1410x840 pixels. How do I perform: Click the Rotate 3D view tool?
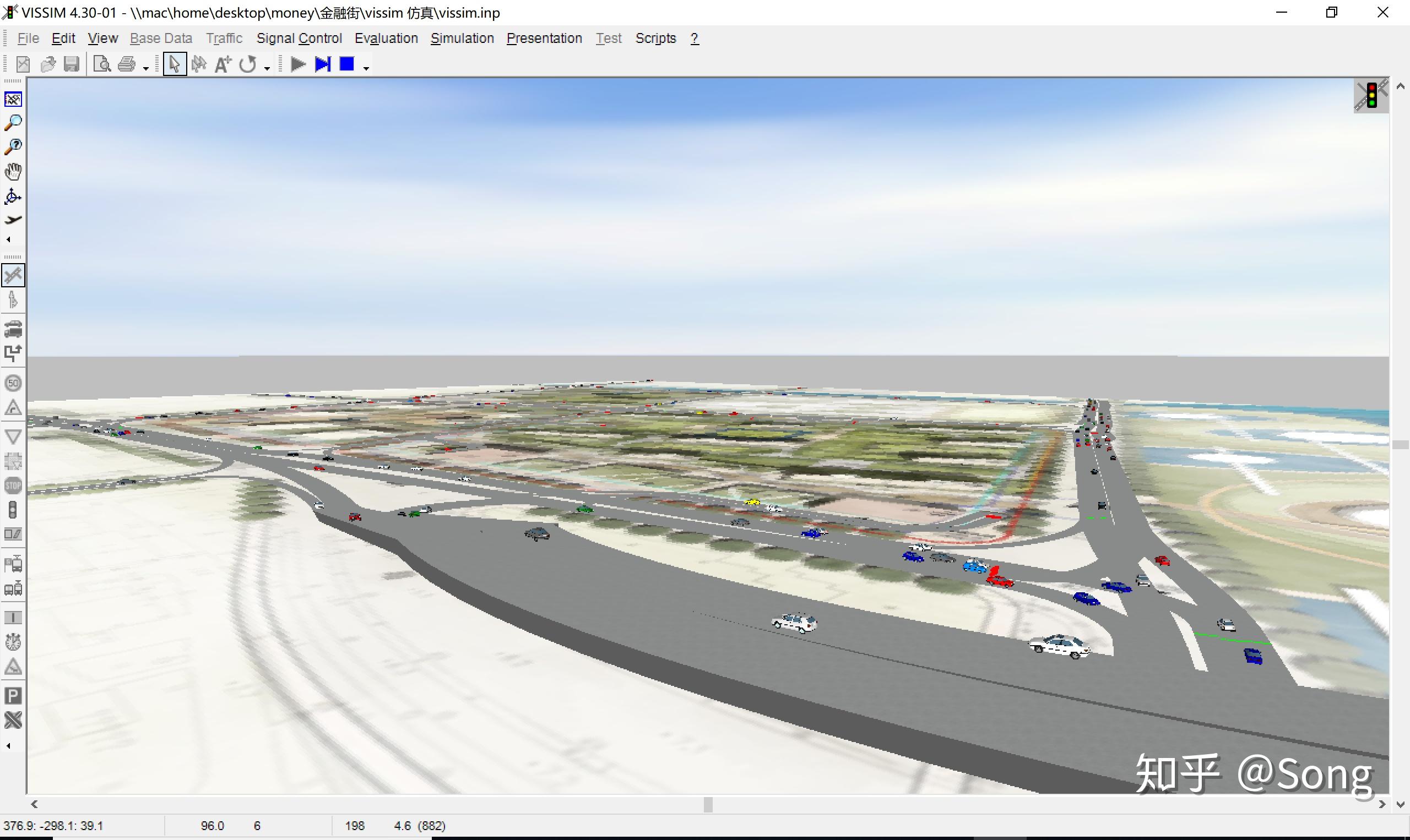pyautogui.click(x=13, y=197)
